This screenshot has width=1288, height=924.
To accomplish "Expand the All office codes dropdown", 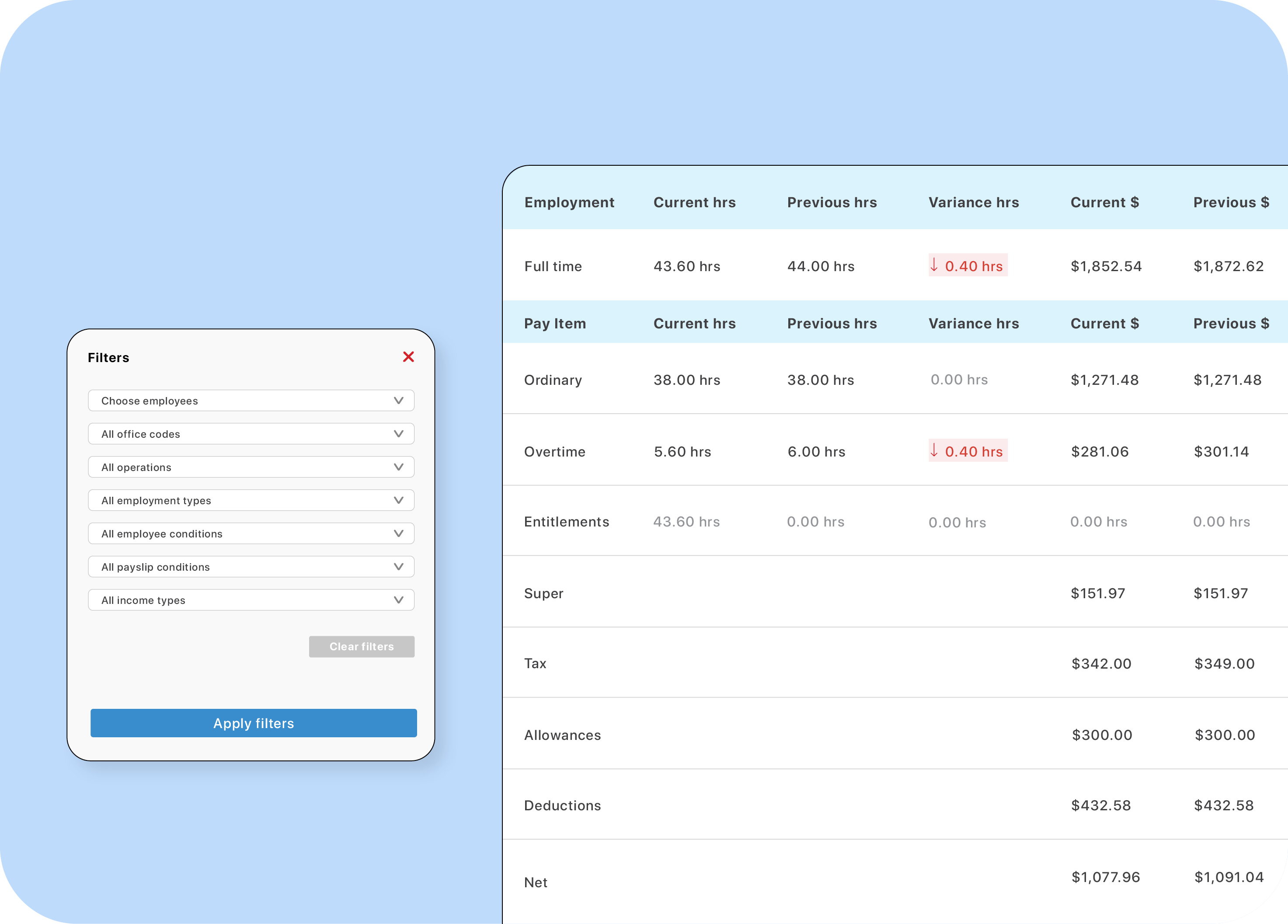I will tap(251, 433).
